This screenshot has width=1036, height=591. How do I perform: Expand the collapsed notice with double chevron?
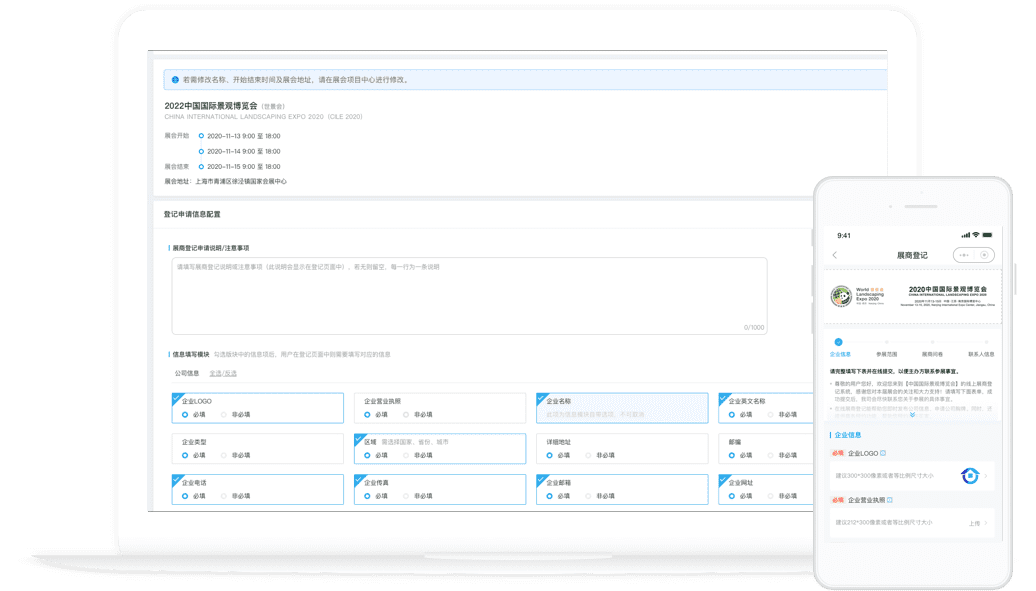coord(911,415)
